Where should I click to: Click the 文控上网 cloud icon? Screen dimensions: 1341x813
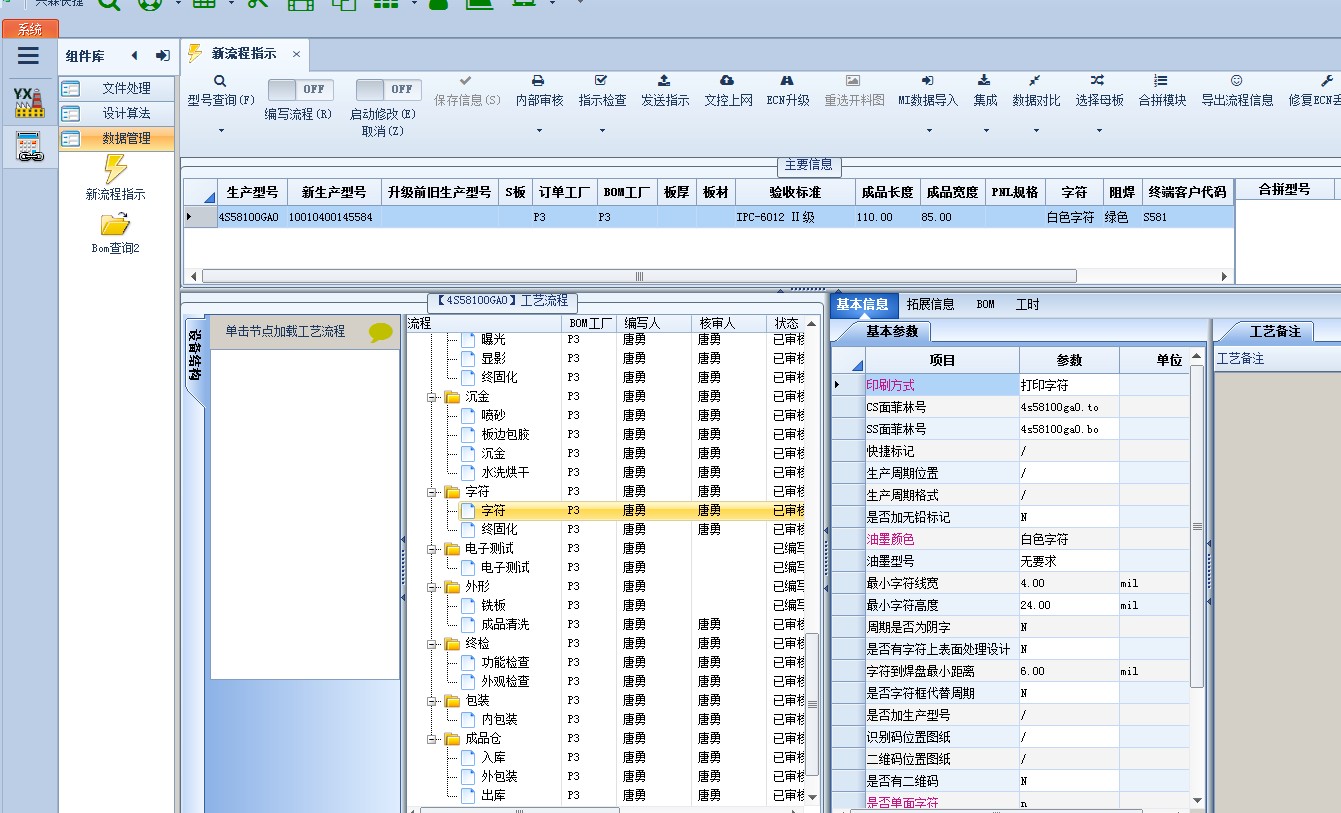[x=727, y=80]
